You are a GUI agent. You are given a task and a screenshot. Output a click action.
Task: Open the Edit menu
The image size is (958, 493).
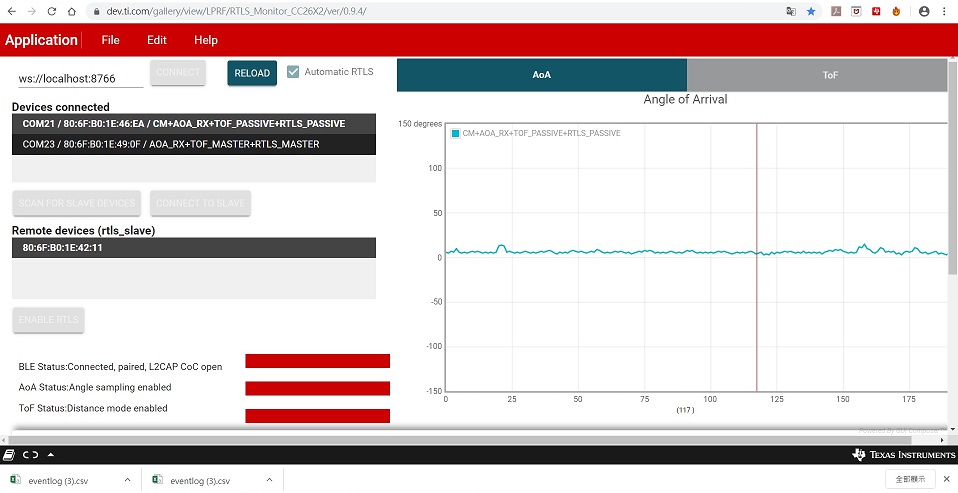[x=156, y=40]
